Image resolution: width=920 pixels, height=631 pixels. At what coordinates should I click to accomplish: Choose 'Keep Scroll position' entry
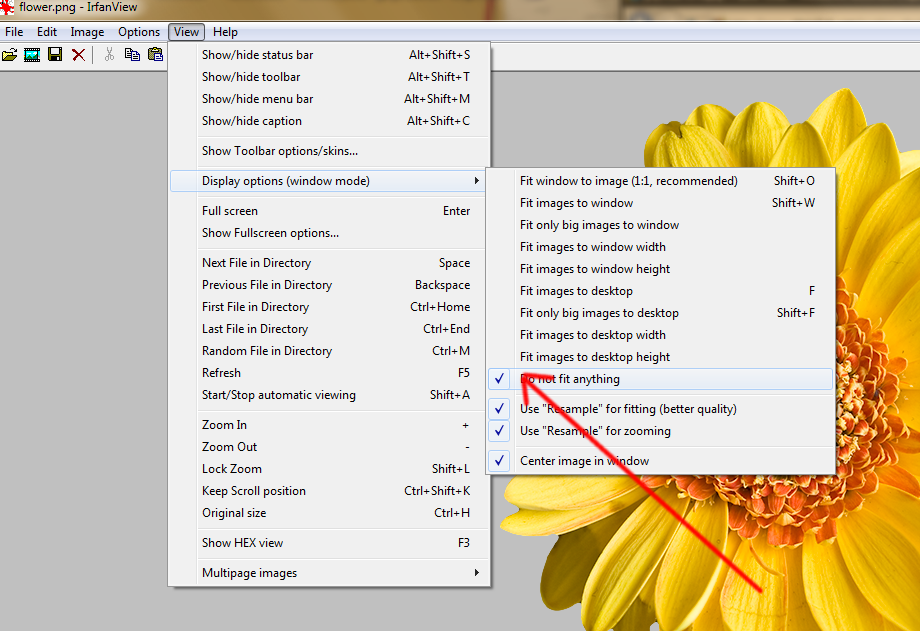(x=329, y=491)
